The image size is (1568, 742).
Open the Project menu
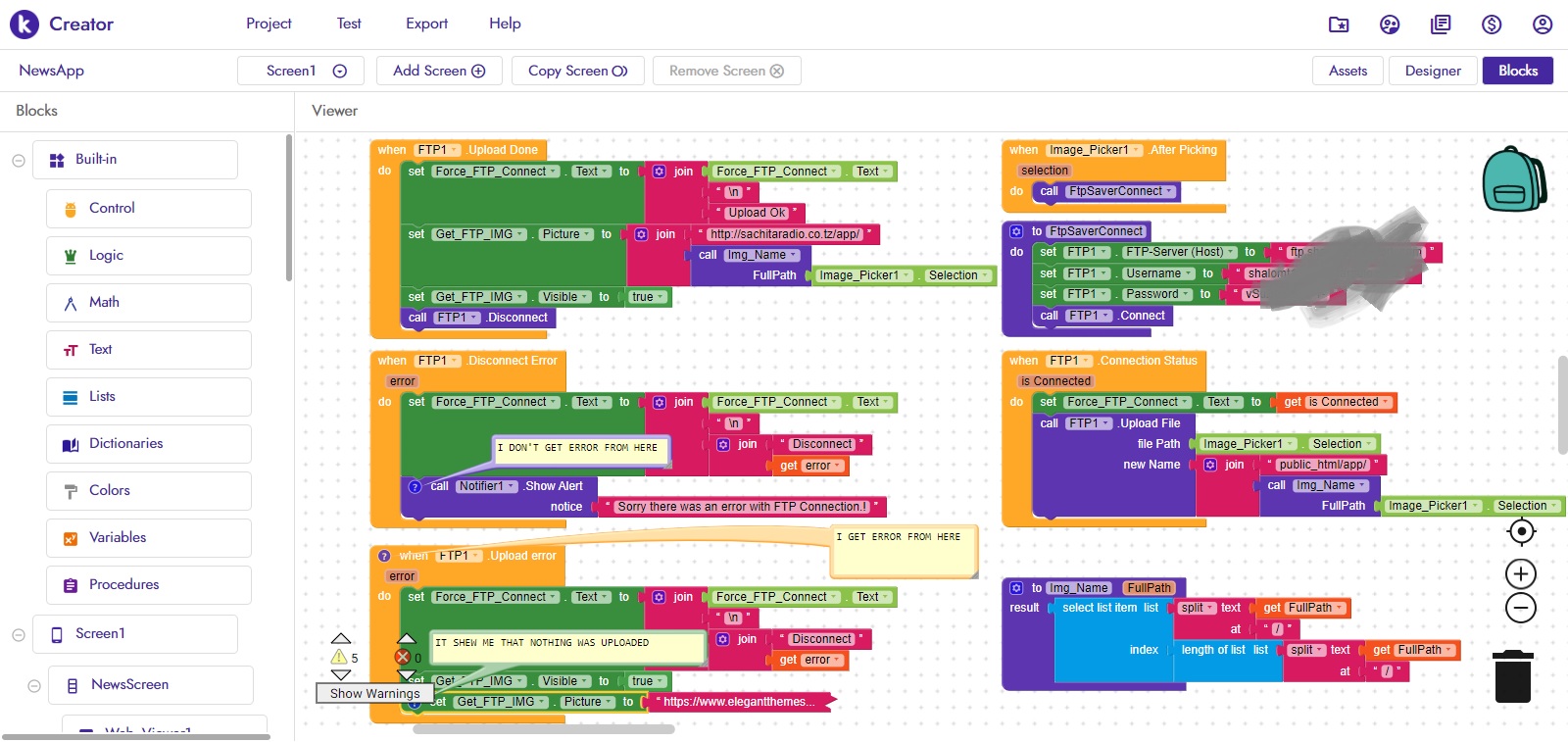269,24
